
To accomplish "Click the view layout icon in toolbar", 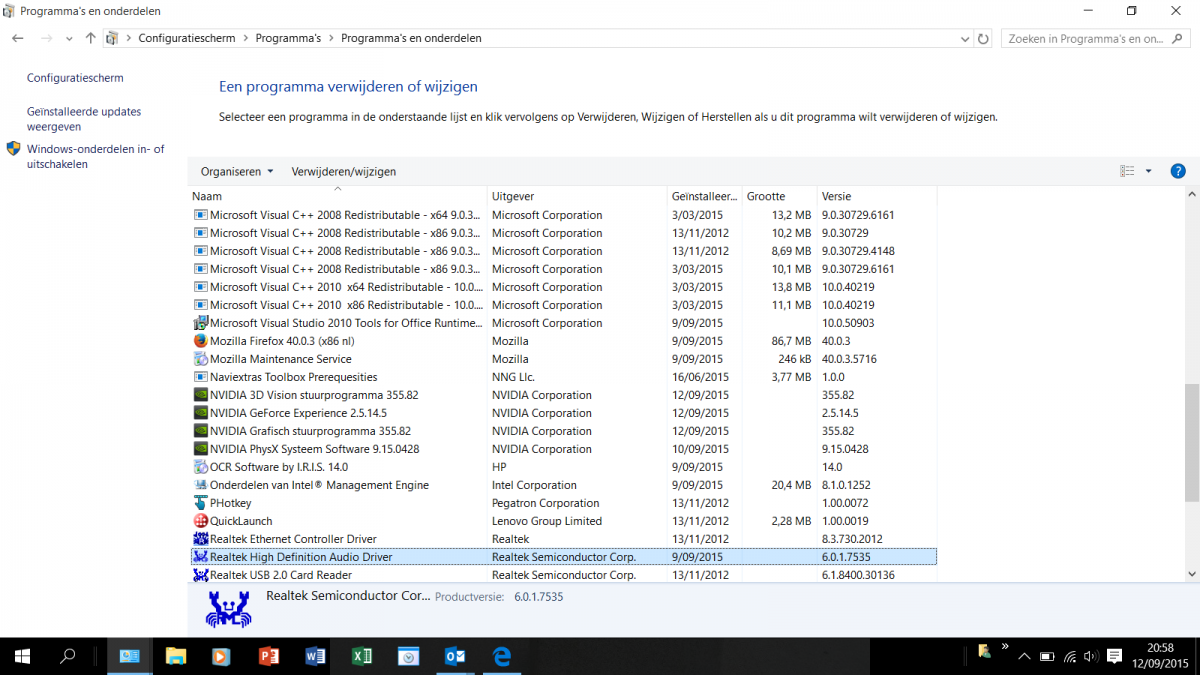I will tap(1128, 171).
